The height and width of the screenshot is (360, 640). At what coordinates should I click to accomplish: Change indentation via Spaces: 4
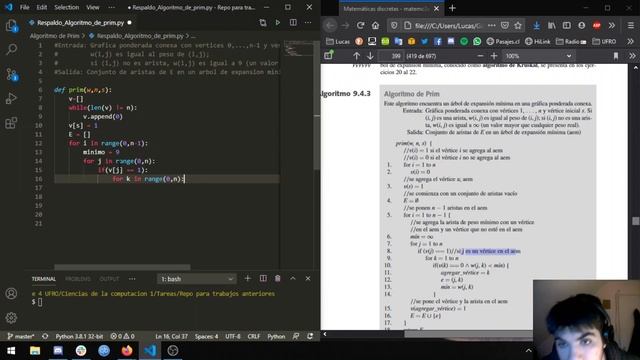pos(207,336)
